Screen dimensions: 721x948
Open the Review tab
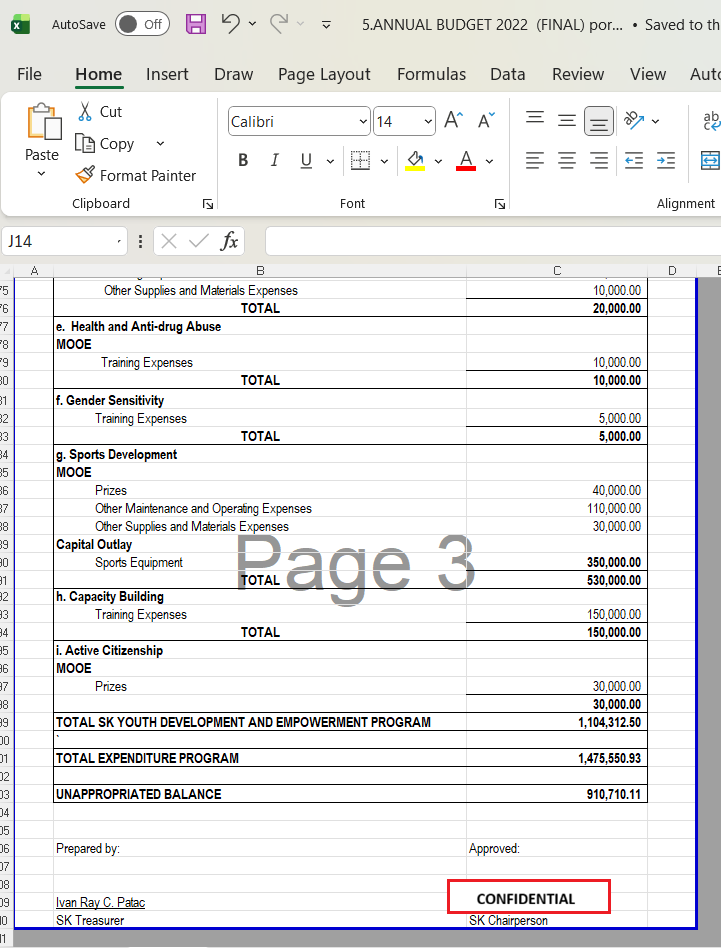coord(578,74)
